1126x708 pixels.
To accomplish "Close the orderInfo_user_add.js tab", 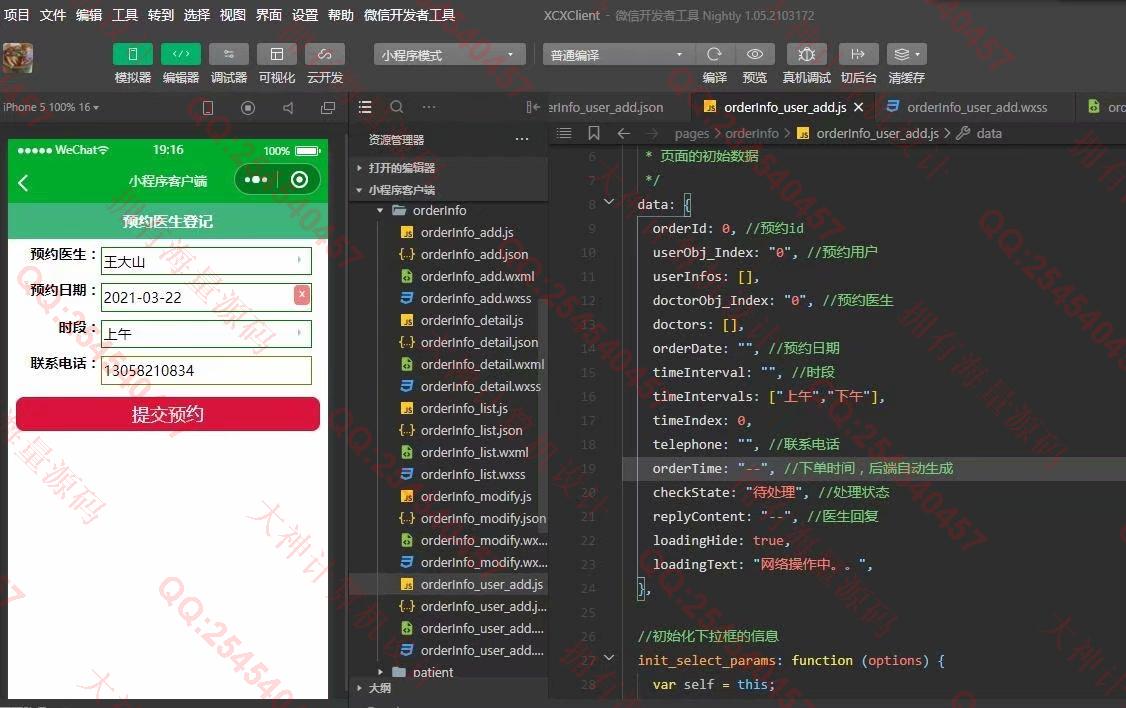I will [859, 107].
